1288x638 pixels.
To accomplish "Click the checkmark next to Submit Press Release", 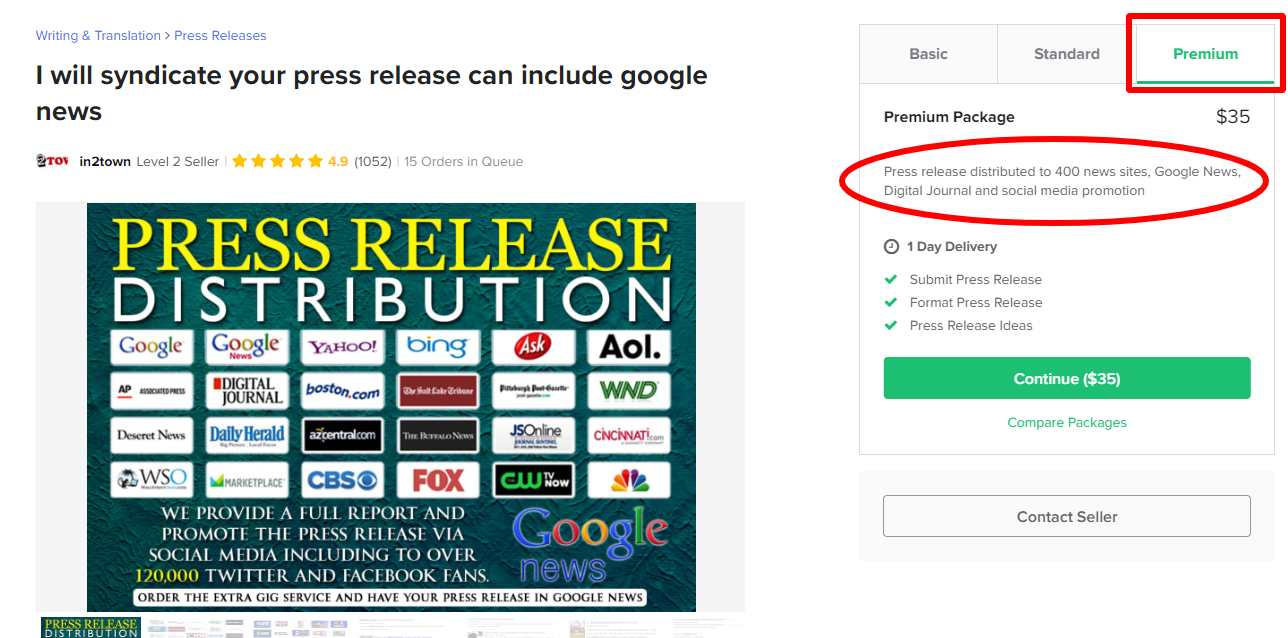I will (891, 280).
